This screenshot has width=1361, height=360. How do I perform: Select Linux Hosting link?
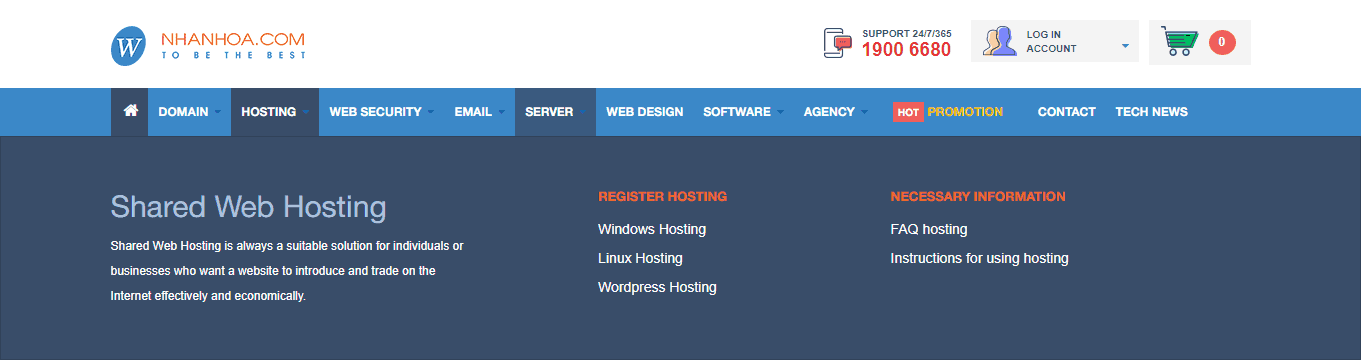pos(640,258)
